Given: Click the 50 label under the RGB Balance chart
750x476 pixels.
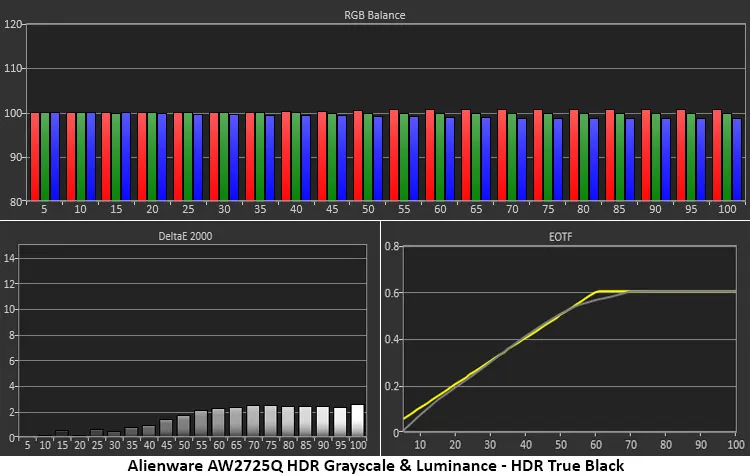Looking at the screenshot, I should (368, 210).
